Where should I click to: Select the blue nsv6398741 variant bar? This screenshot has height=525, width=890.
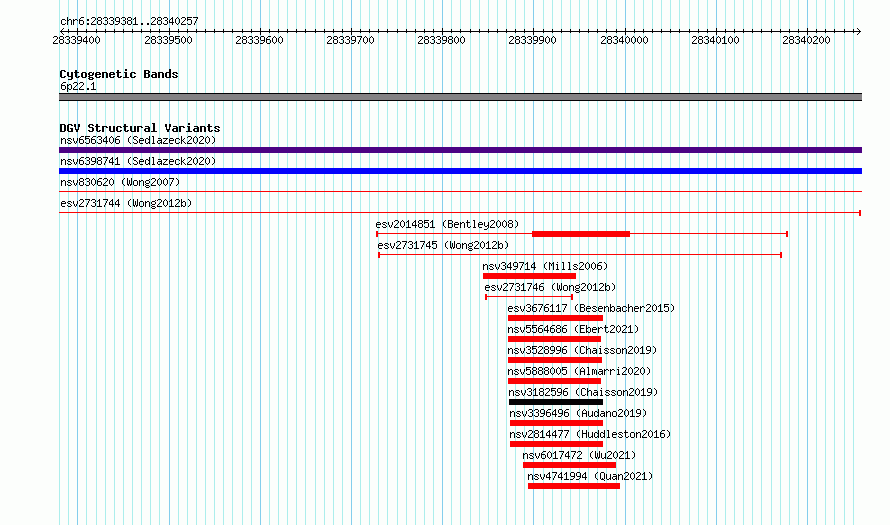(460, 171)
